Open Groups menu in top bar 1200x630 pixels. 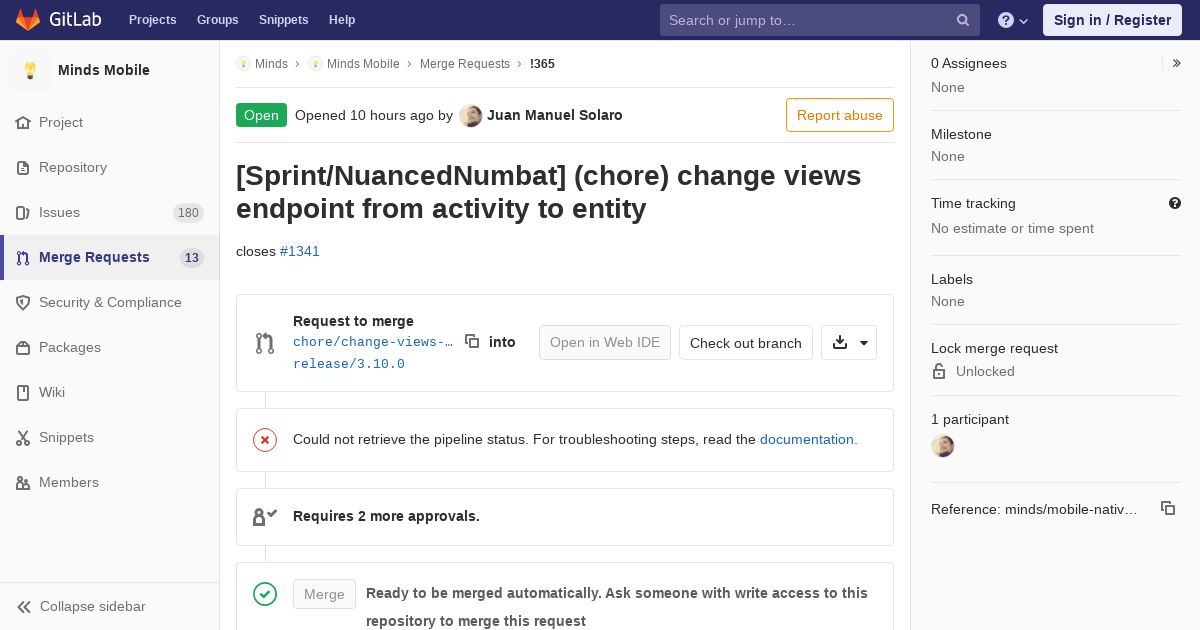pos(218,20)
